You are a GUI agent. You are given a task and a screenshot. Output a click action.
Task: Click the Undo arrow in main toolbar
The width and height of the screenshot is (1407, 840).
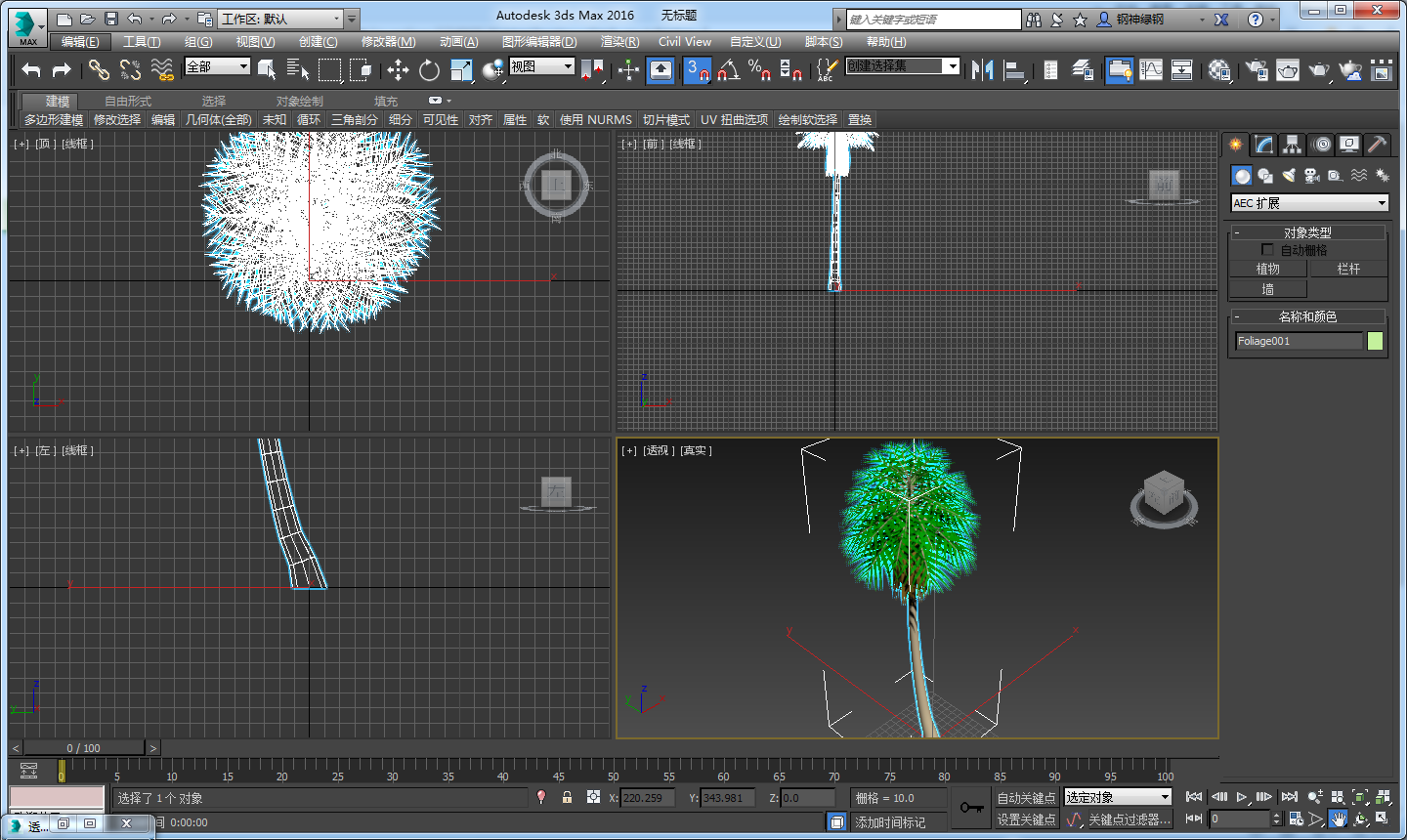pyautogui.click(x=31, y=69)
